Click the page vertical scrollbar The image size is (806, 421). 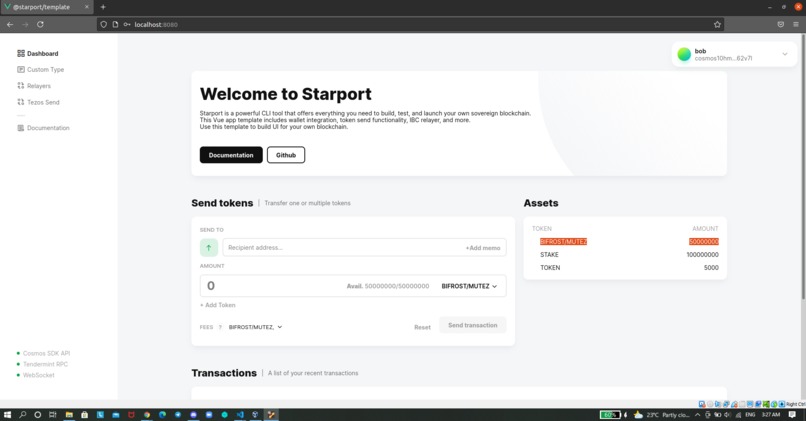click(803, 167)
